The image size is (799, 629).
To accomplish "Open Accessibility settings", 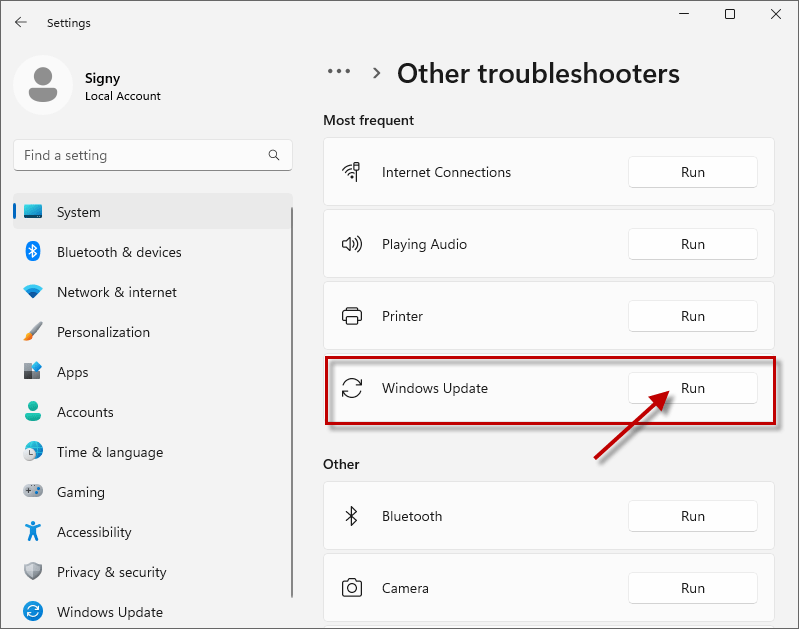I will coord(153,532).
